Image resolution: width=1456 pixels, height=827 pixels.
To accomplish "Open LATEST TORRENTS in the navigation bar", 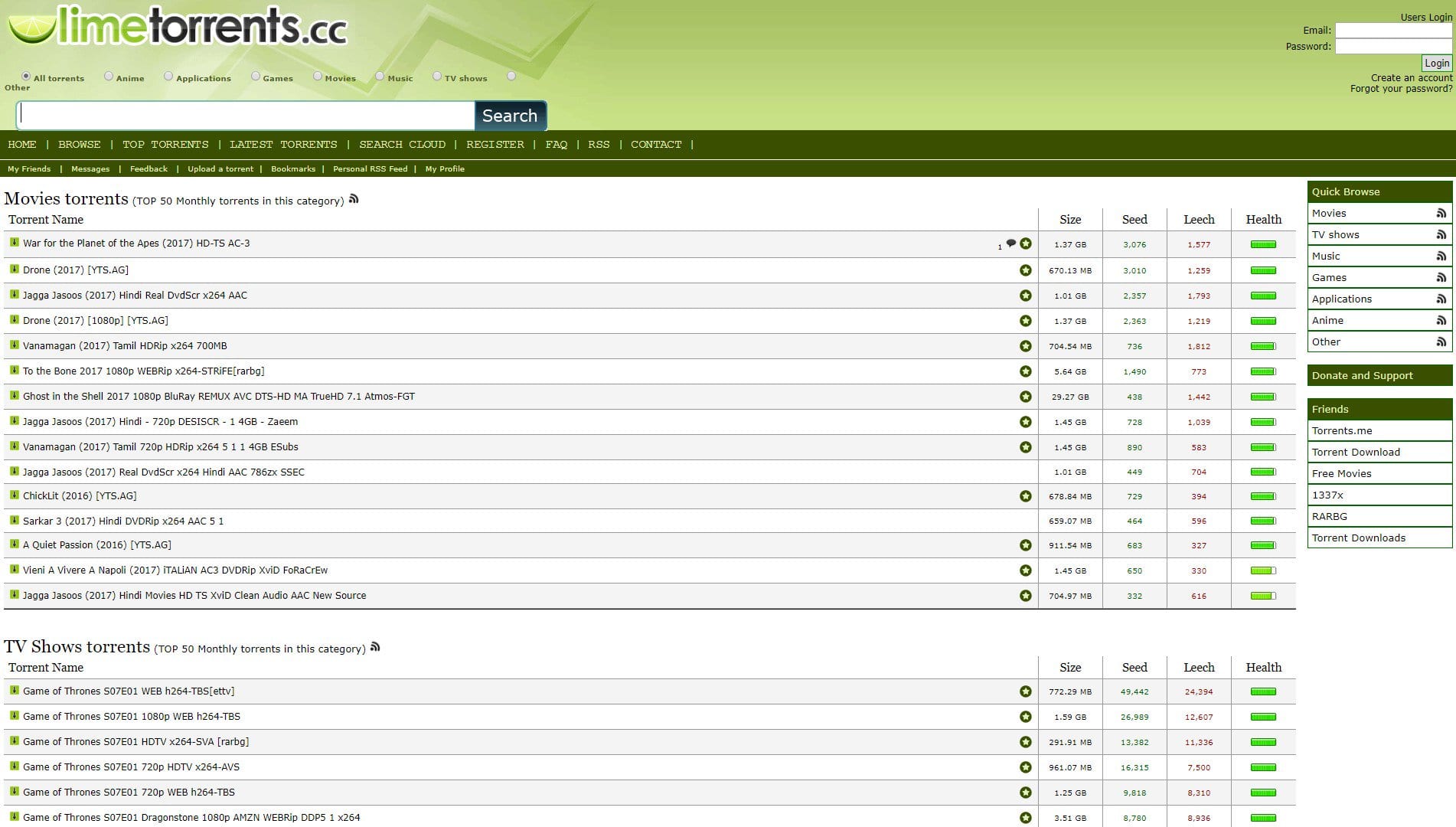I will point(283,145).
